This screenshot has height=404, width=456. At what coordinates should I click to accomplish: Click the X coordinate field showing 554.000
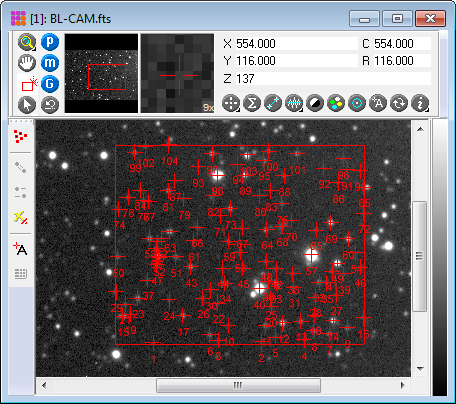297,44
